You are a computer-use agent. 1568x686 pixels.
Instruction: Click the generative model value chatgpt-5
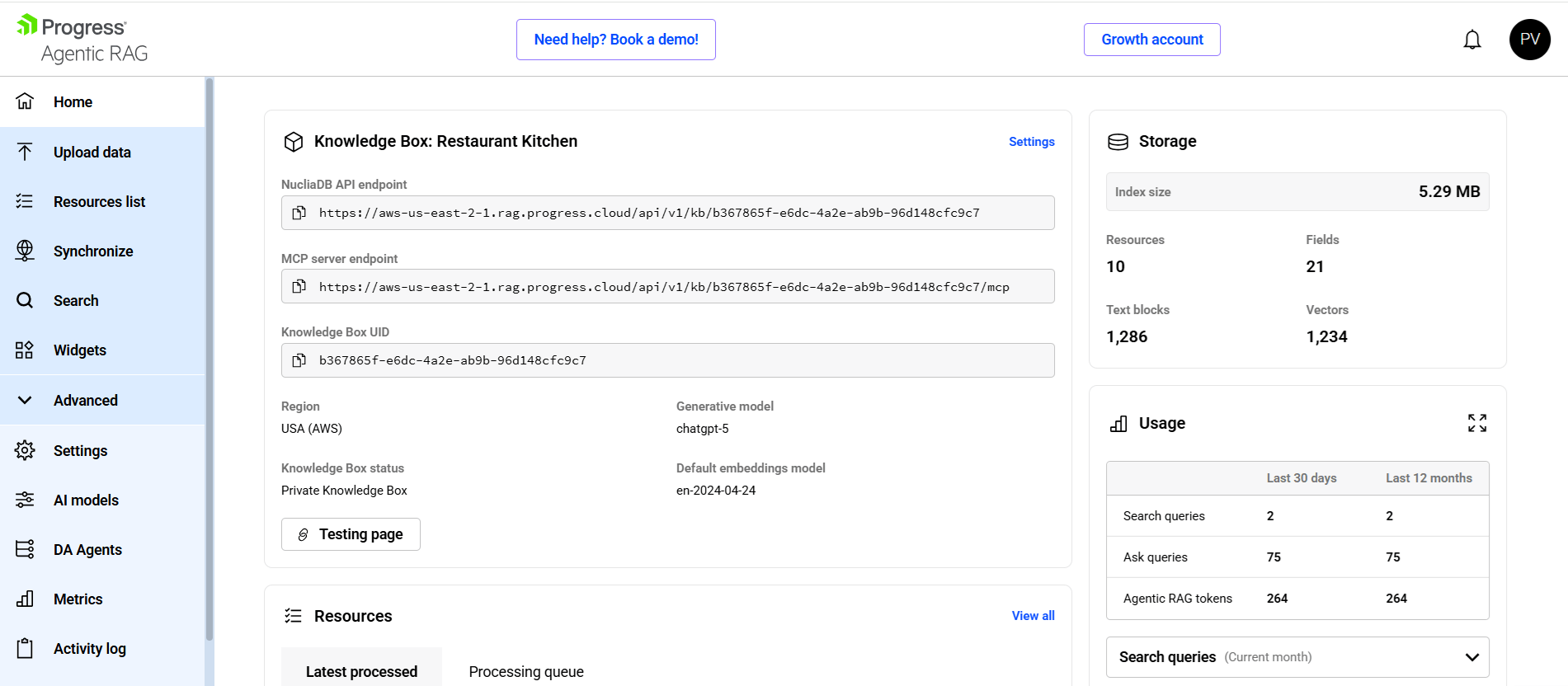[x=703, y=429]
